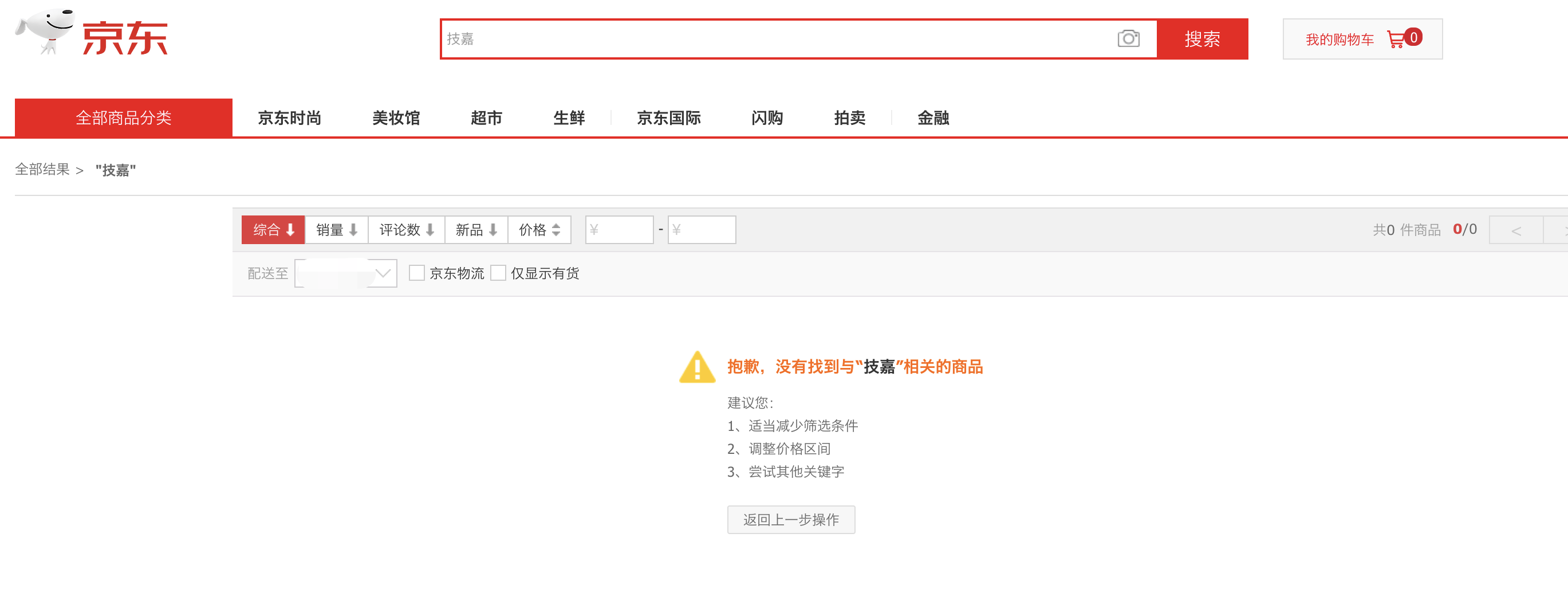Click the shopping cart icon
Image resolution: width=1568 pixels, height=612 pixels.
pos(1396,40)
